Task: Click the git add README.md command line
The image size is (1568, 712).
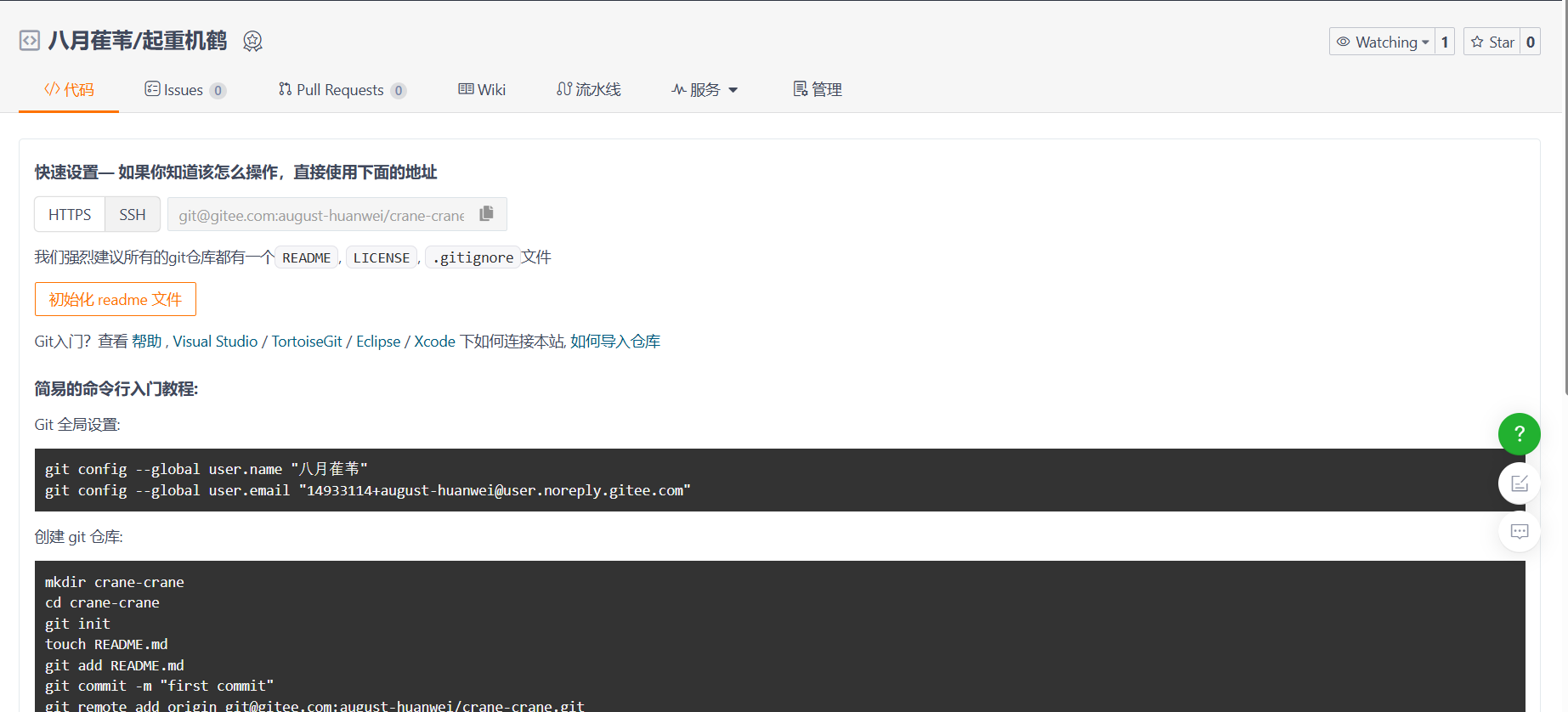Action: click(x=115, y=665)
